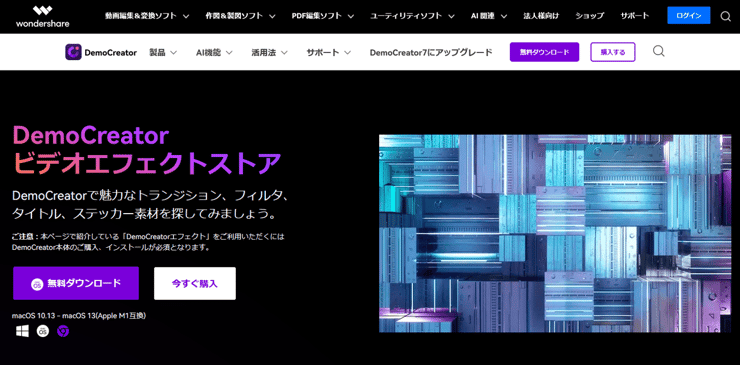Image resolution: width=740 pixels, height=365 pixels.
Task: Expand the 製品 menu in DemoCreator bar
Action: (x=163, y=52)
